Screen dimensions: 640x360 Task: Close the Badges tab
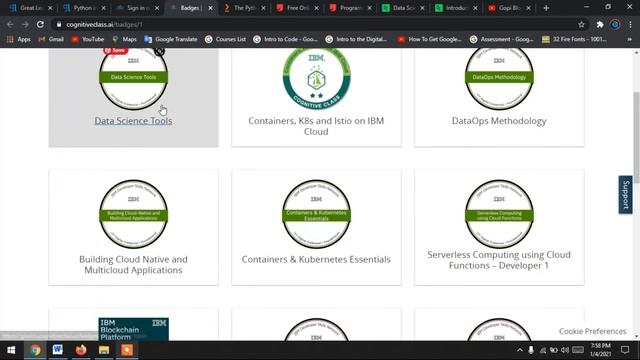[x=210, y=8]
